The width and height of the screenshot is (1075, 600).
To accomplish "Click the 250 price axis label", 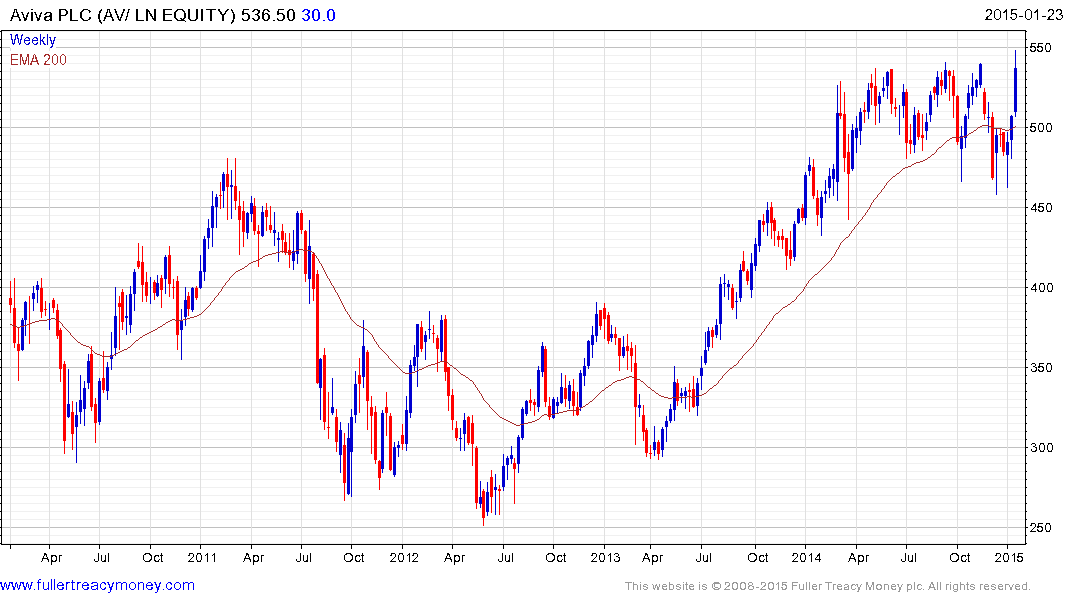I will [x=1040, y=528].
